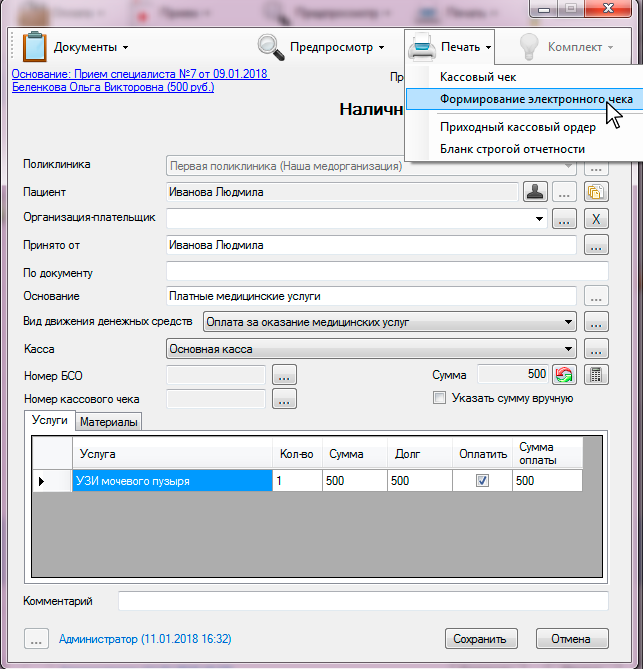Uncheck Оплатить for УЗИ мочевого пузыря
This screenshot has width=643, height=669.
point(482,481)
